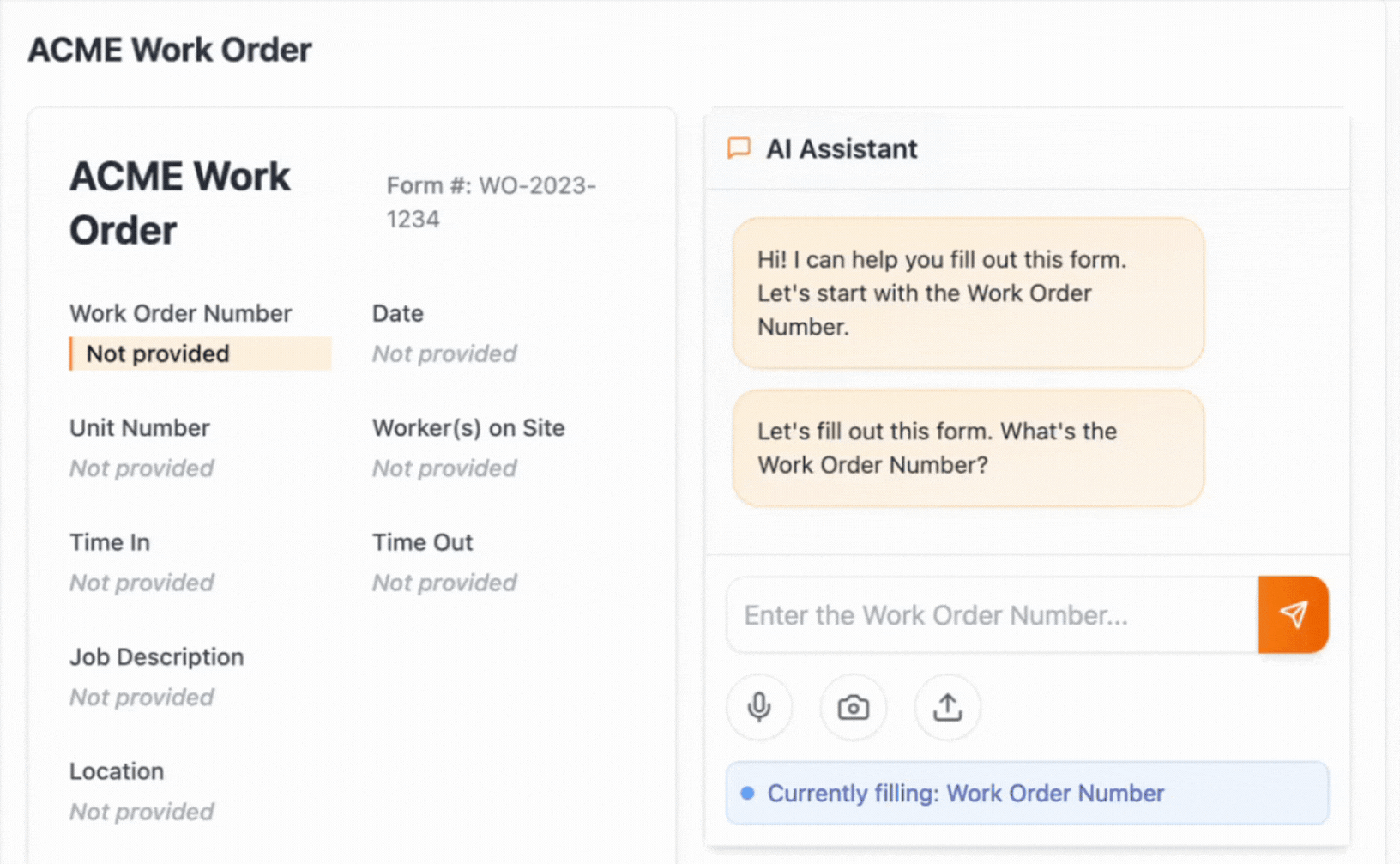Click the 'Currently filling: Work Order Number' status bar

tap(1026, 793)
